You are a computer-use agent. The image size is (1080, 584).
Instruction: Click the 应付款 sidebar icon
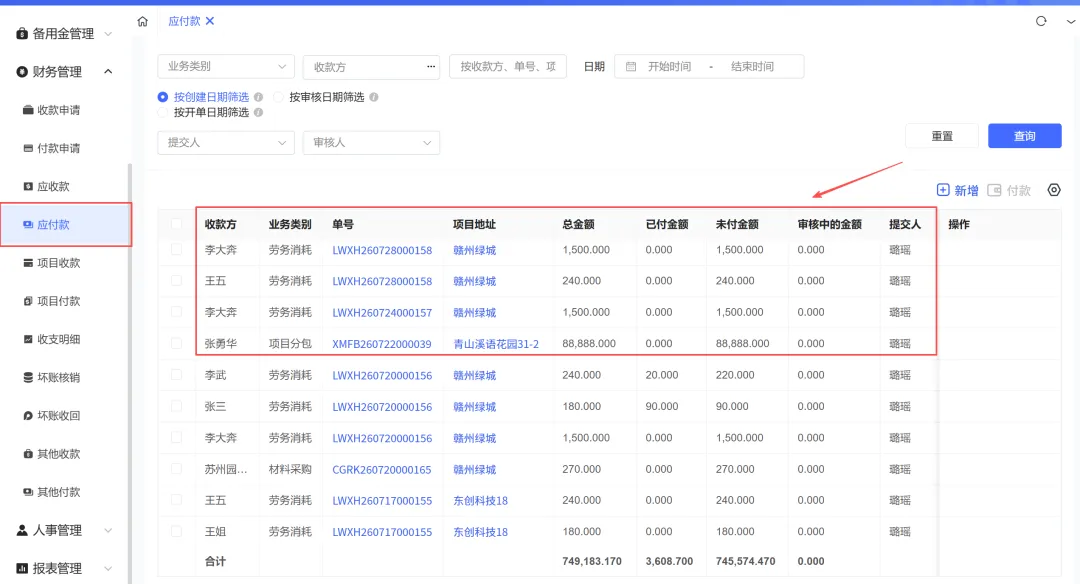point(28,225)
